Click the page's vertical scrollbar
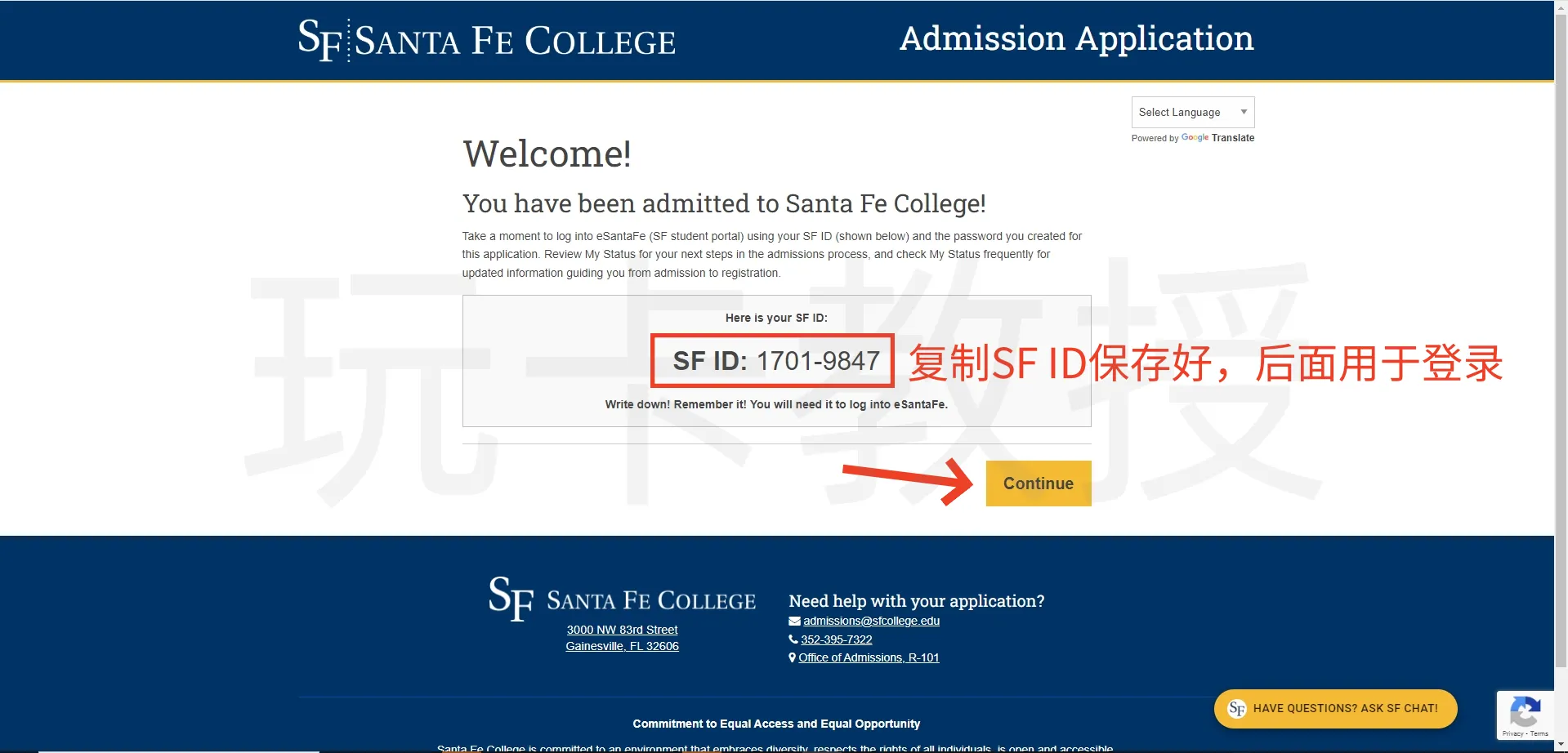Image resolution: width=1568 pixels, height=753 pixels. tap(1561, 327)
